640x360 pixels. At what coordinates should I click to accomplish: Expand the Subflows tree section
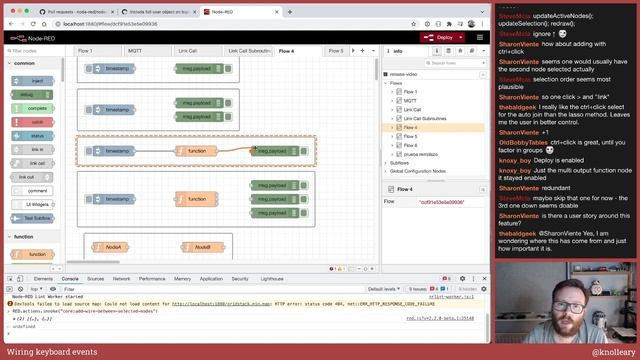point(386,163)
